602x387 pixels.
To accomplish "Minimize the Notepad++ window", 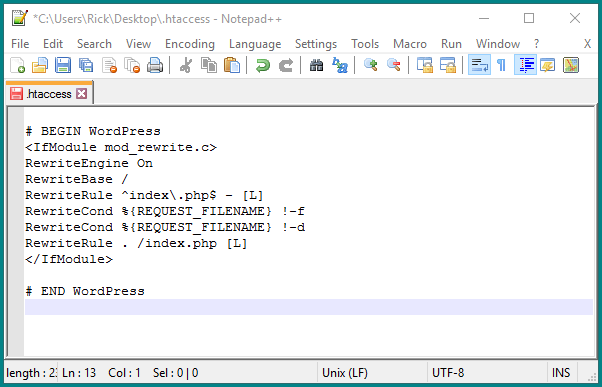I will 484,18.
